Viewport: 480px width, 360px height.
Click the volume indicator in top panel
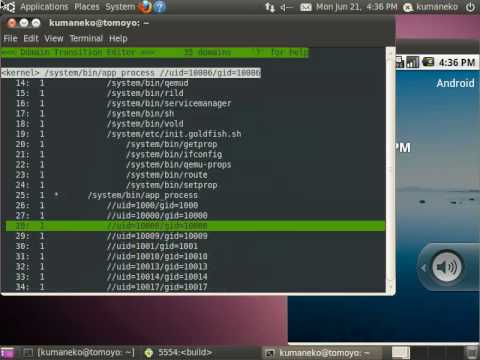pos(286,7)
